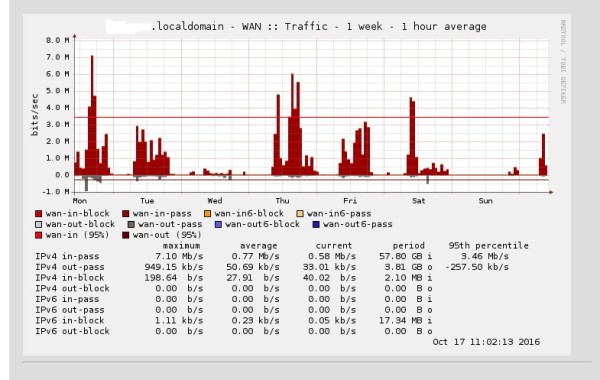Click the tallest Thursday traffic spike
600x380 pixels.
pyautogui.click(x=292, y=124)
